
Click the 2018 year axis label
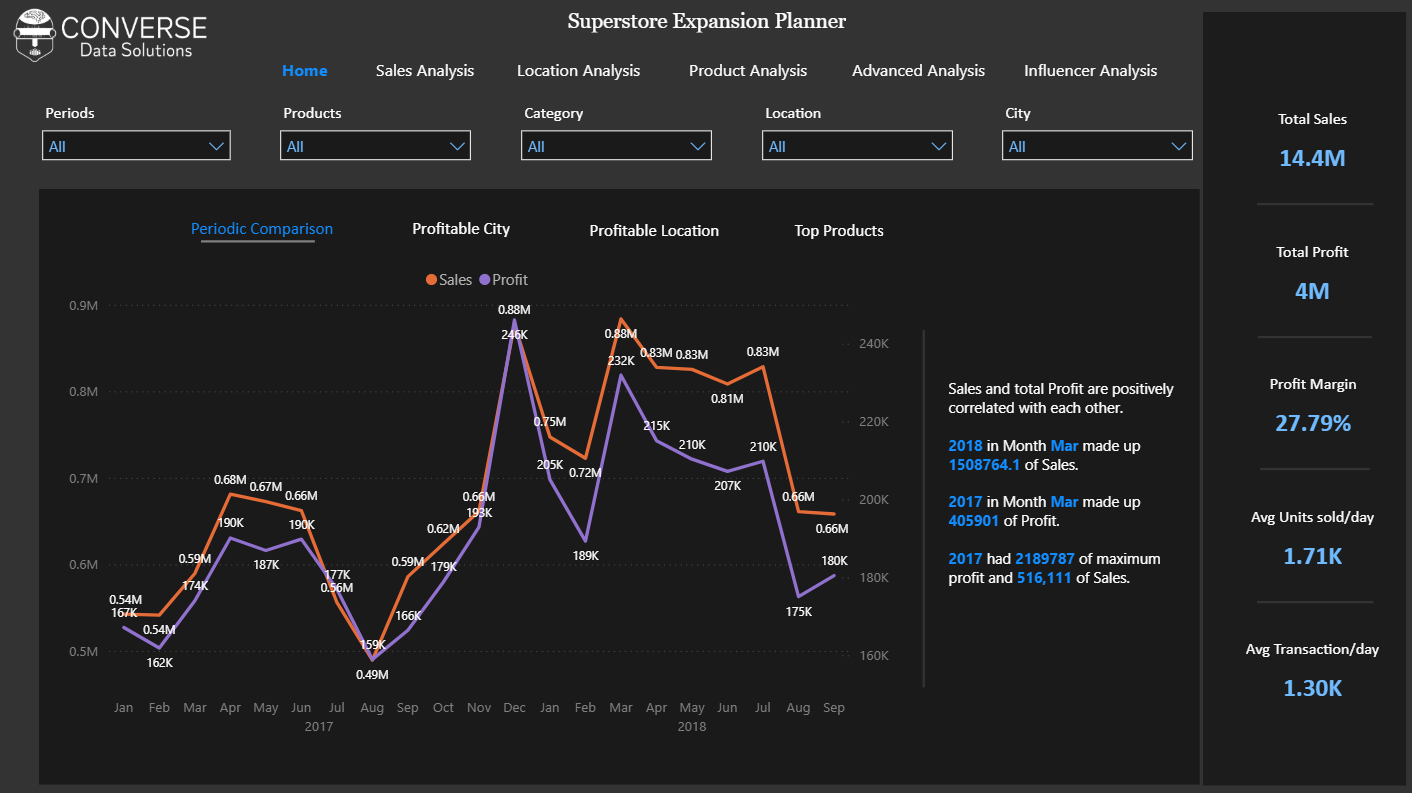click(x=692, y=727)
